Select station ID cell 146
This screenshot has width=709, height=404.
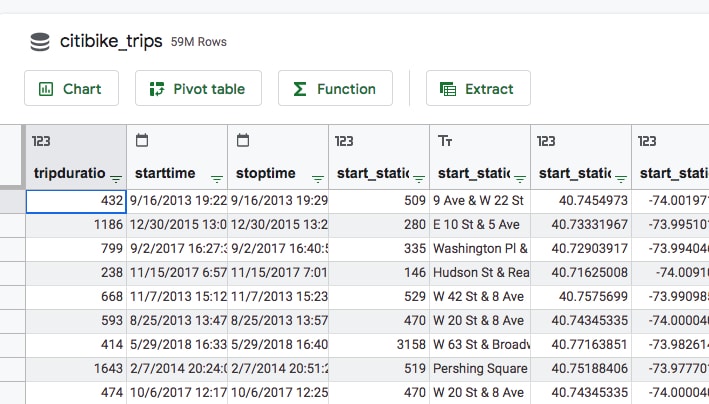379,273
